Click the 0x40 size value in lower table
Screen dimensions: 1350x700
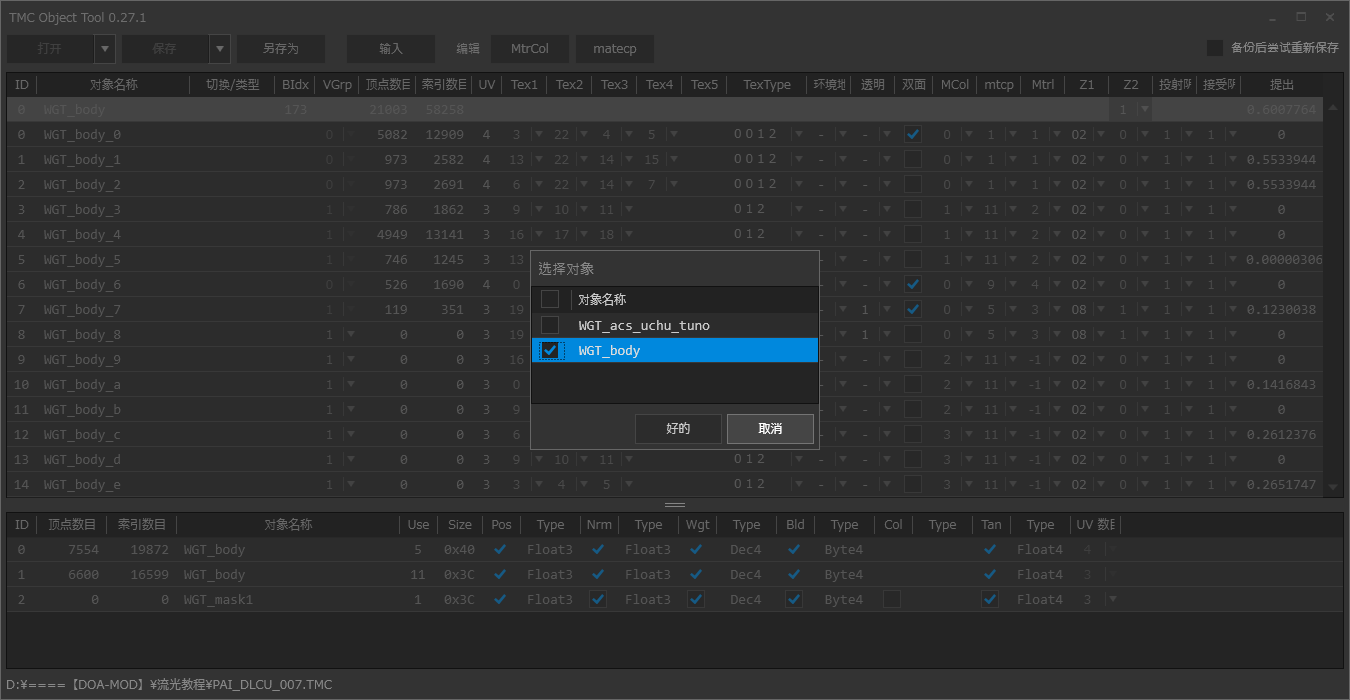coord(460,549)
